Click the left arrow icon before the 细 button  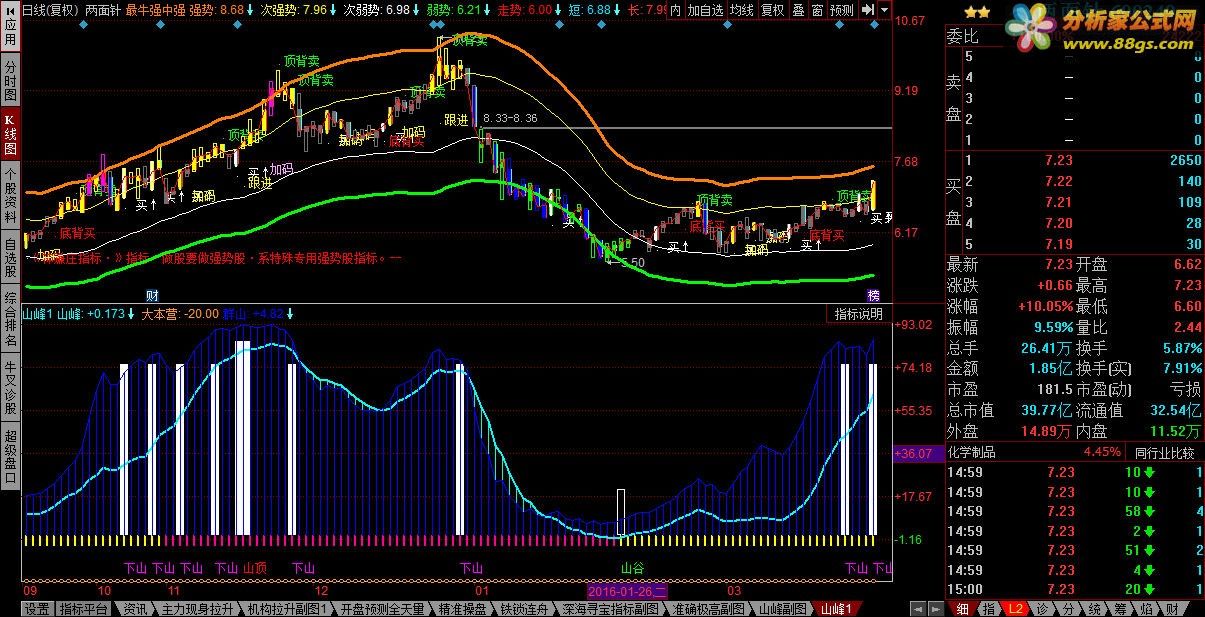click(x=916, y=608)
